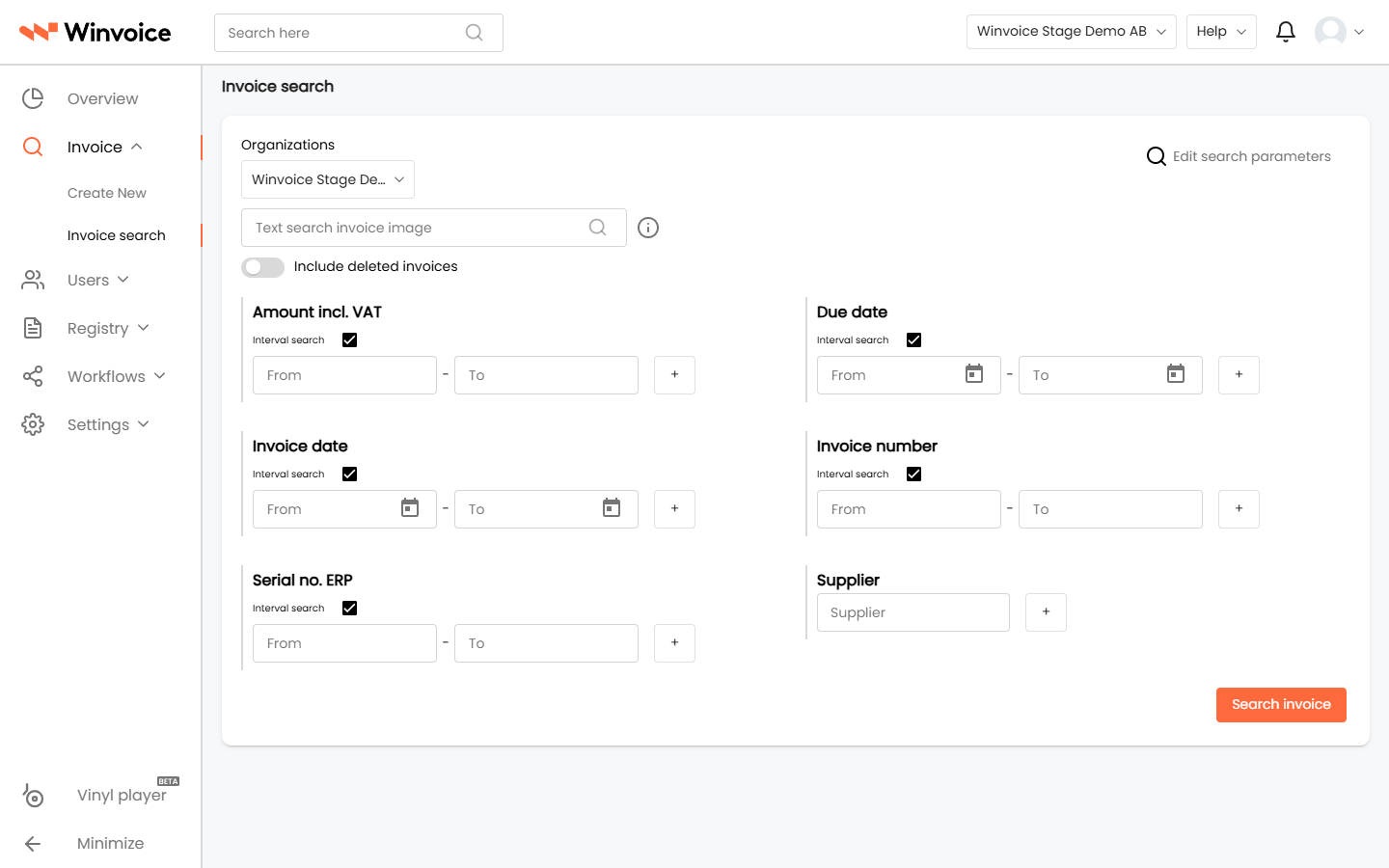Viewport: 1389px width, 868px height.
Task: Select Invoice search in the sidebar
Action: (117, 235)
